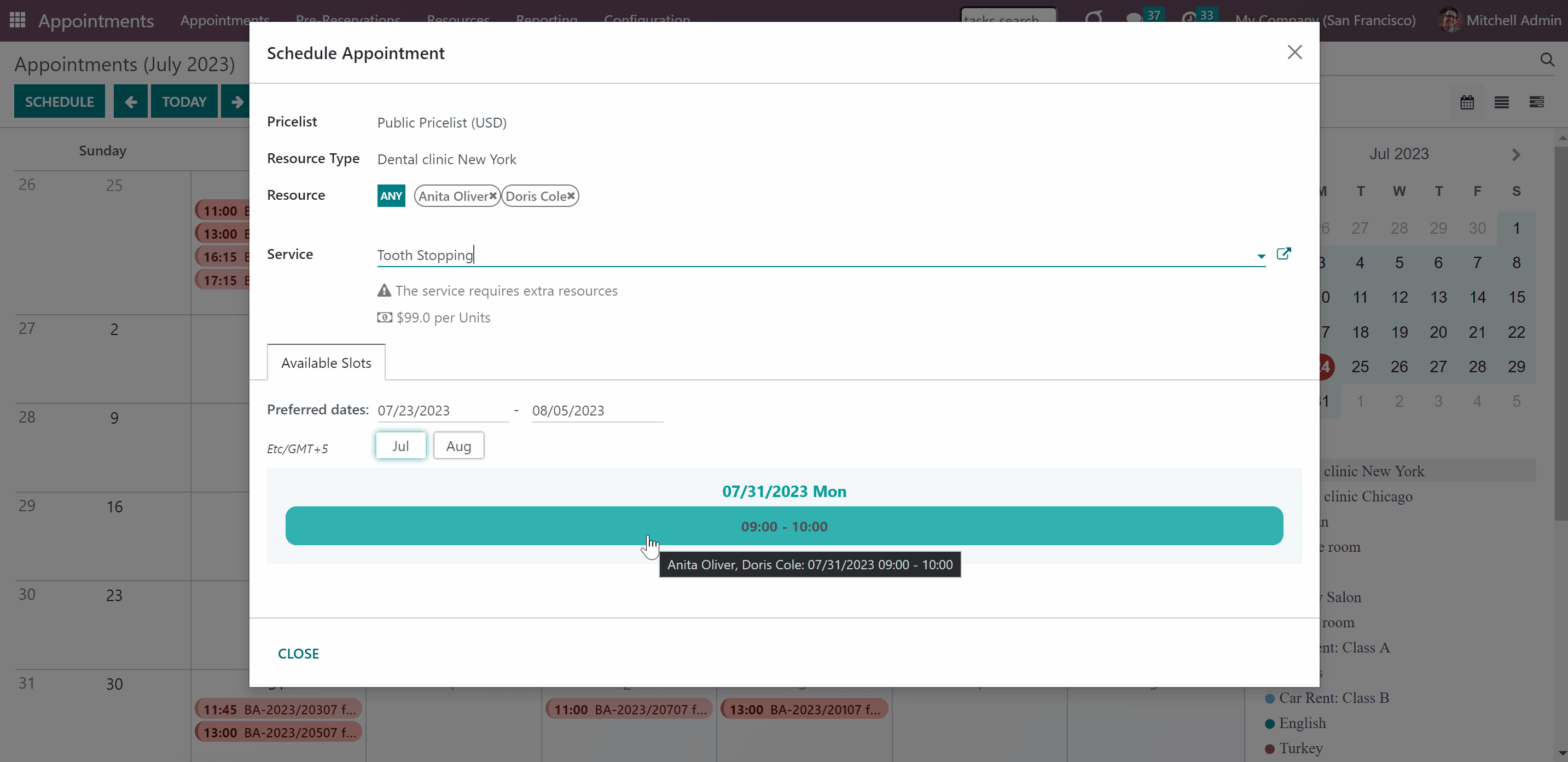Viewport: 1568px width, 762px height.
Task: Select July 19 in mini calendar
Action: point(1399,332)
